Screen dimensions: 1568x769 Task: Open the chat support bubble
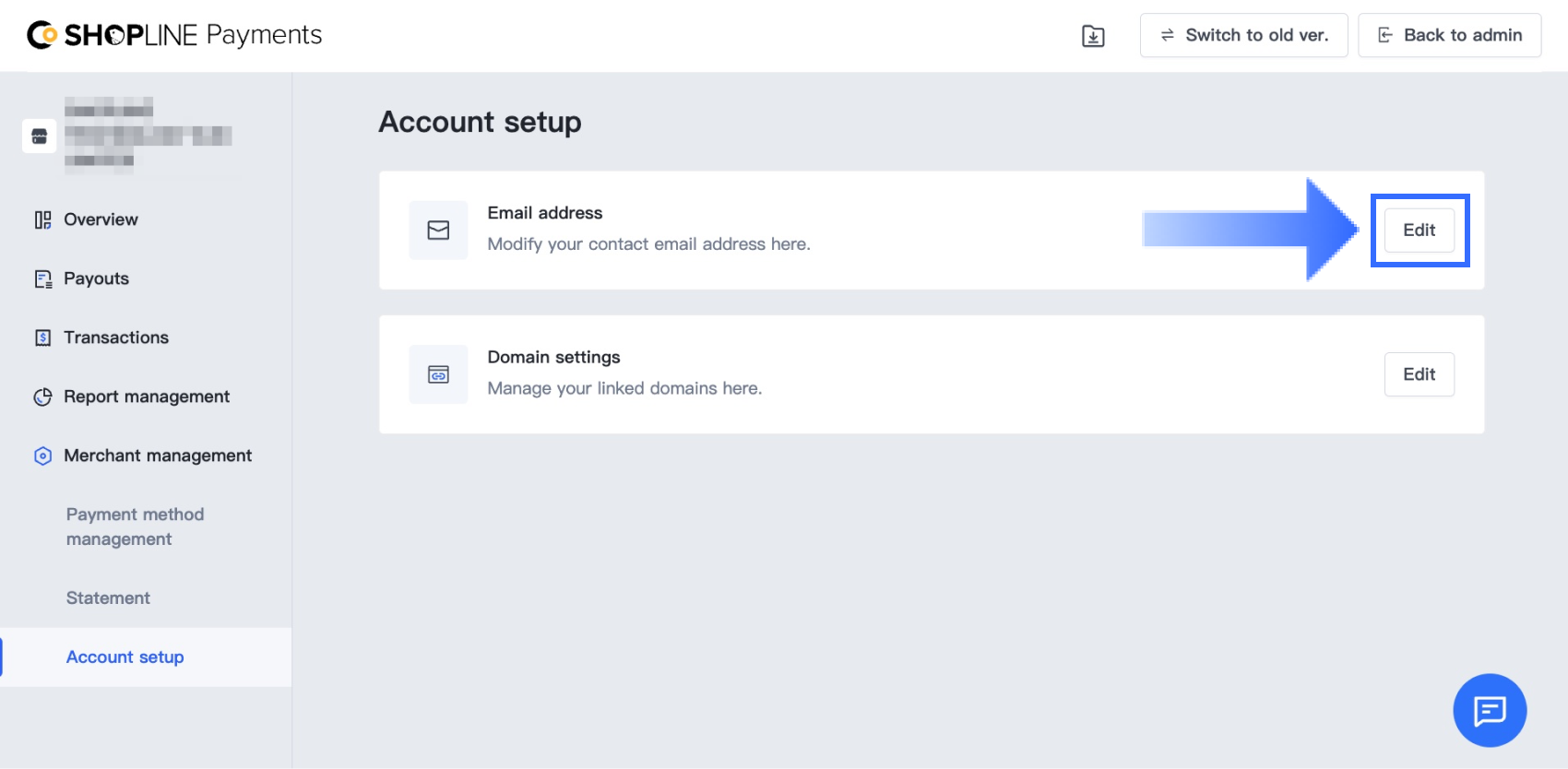click(x=1490, y=710)
